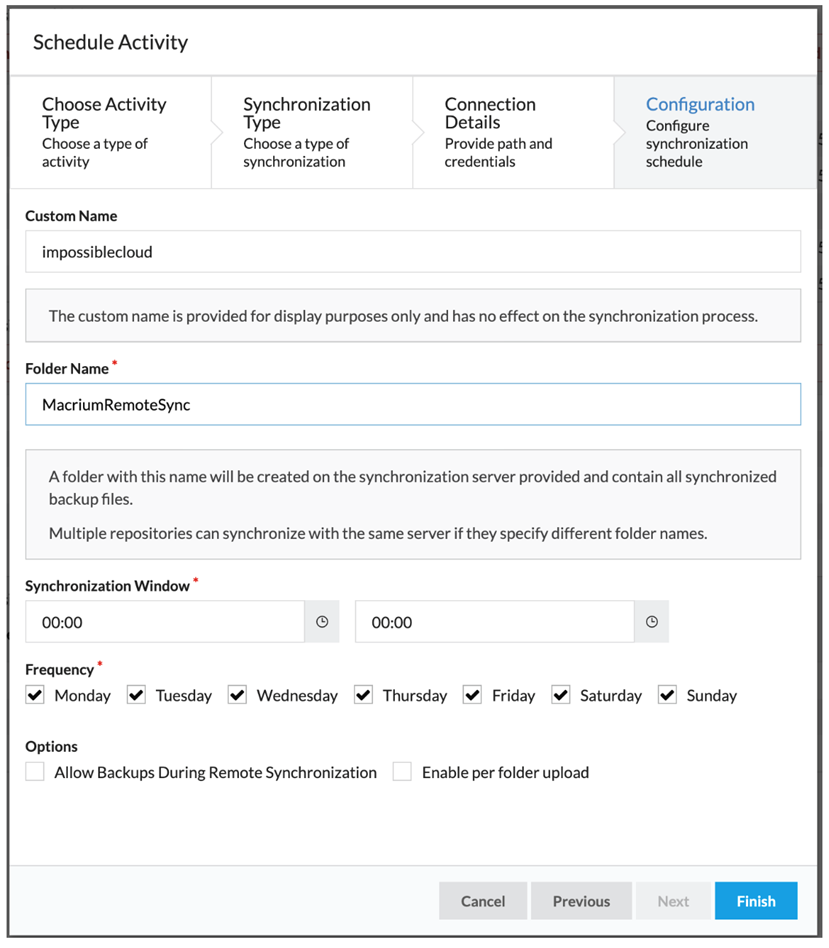Open the start time clock picker
Screen dimensions: 829x948
322,622
